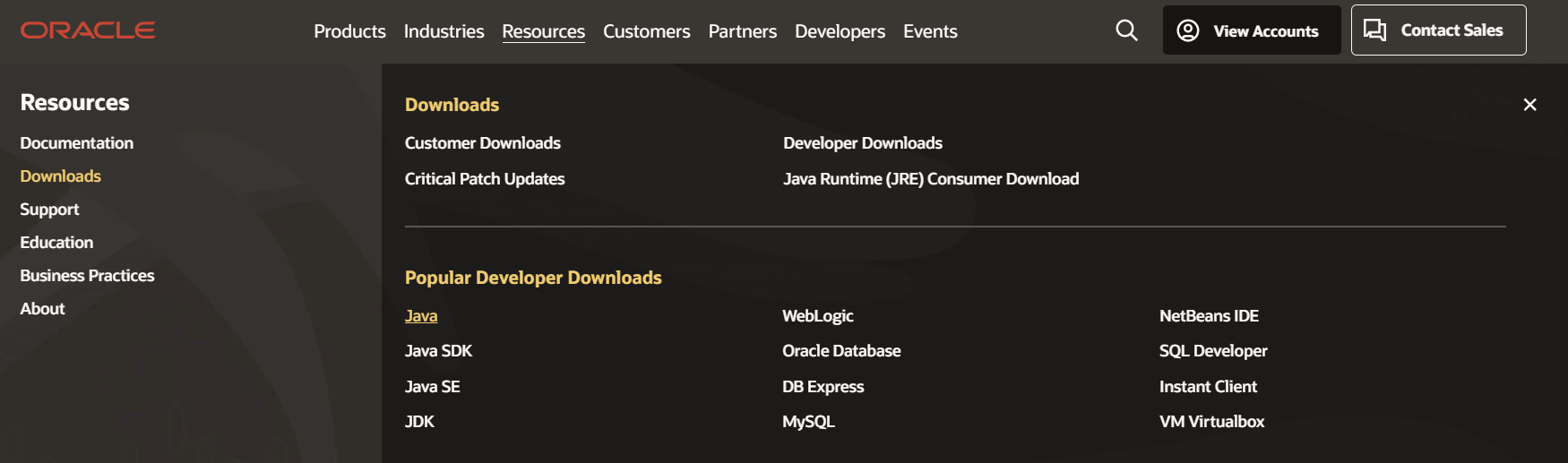Open the Partners menu

pos(742,31)
